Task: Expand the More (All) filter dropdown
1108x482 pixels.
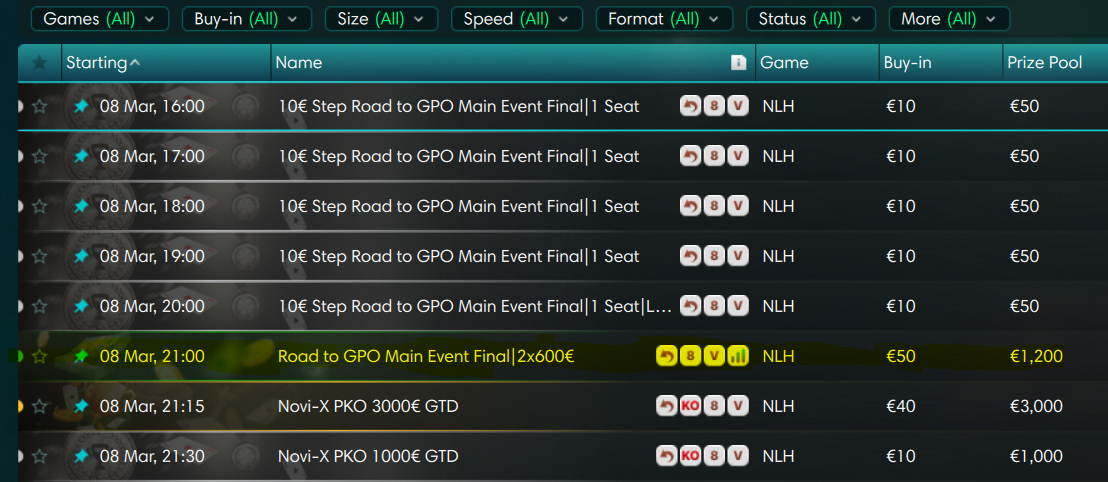Action: click(948, 19)
